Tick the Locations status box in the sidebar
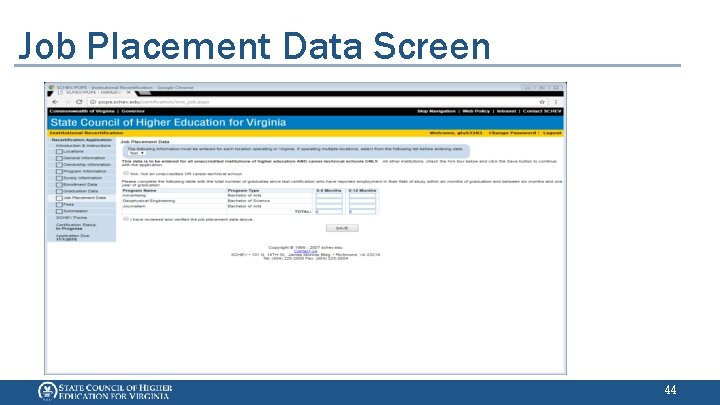This screenshot has width=720, height=405. point(59,152)
